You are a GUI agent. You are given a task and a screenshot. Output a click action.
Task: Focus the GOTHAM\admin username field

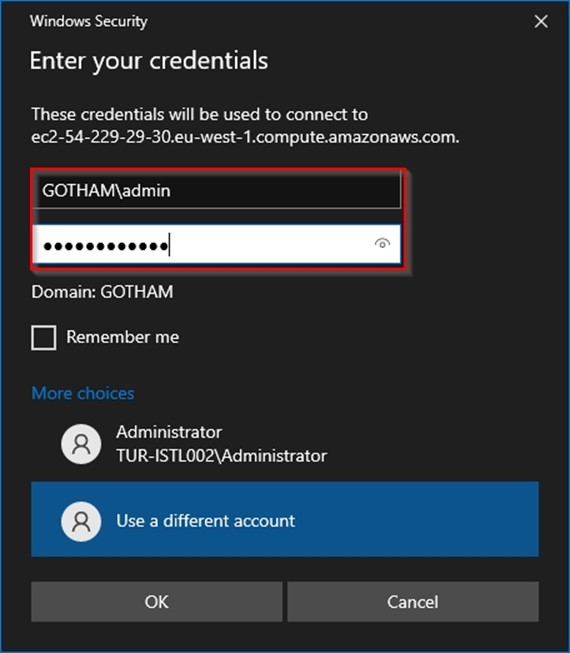pyautogui.click(x=217, y=190)
